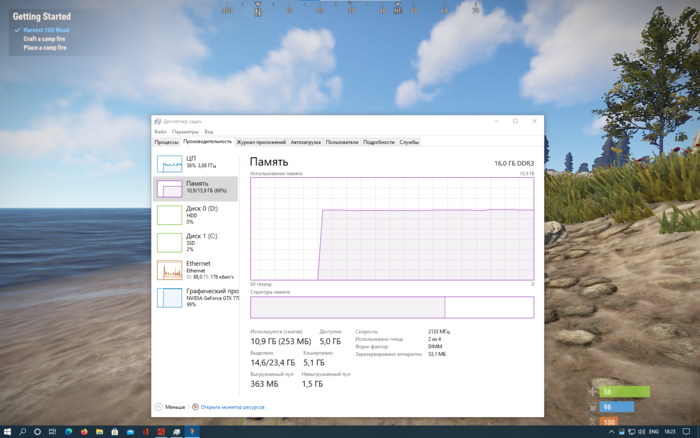
Task: Select Графический процессор NVIDIA GeForce item
Action: pos(196,297)
